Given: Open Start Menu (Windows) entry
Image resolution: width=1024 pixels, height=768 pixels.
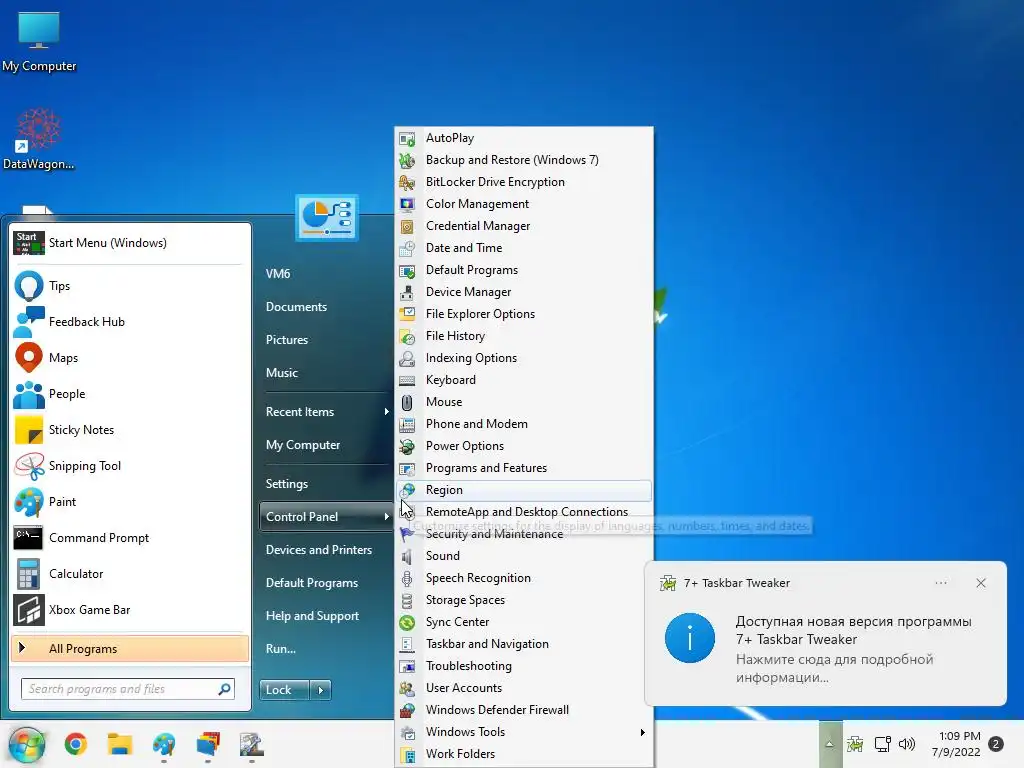Looking at the screenshot, I should (130, 243).
